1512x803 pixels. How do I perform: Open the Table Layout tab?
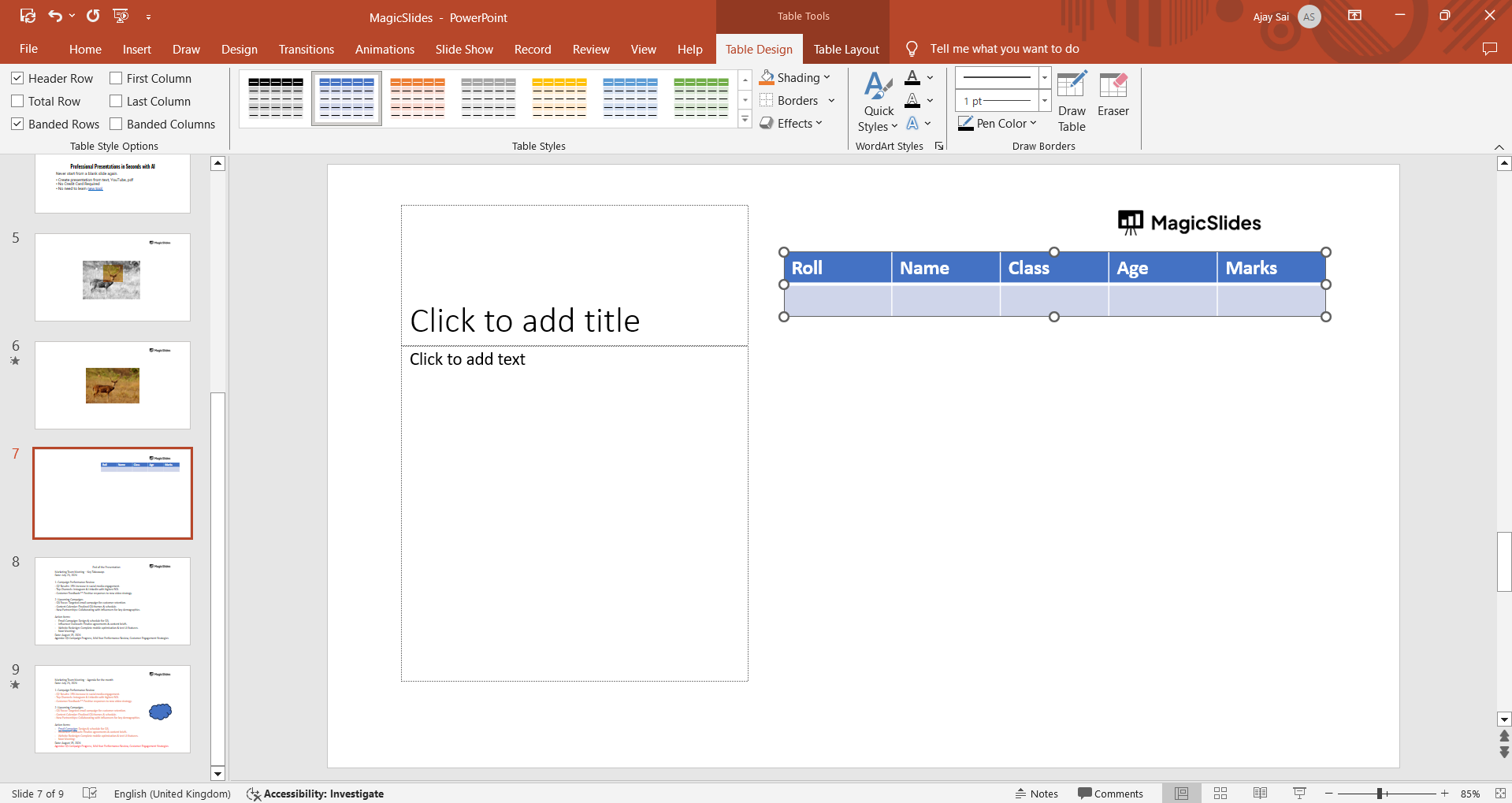pyautogui.click(x=845, y=49)
